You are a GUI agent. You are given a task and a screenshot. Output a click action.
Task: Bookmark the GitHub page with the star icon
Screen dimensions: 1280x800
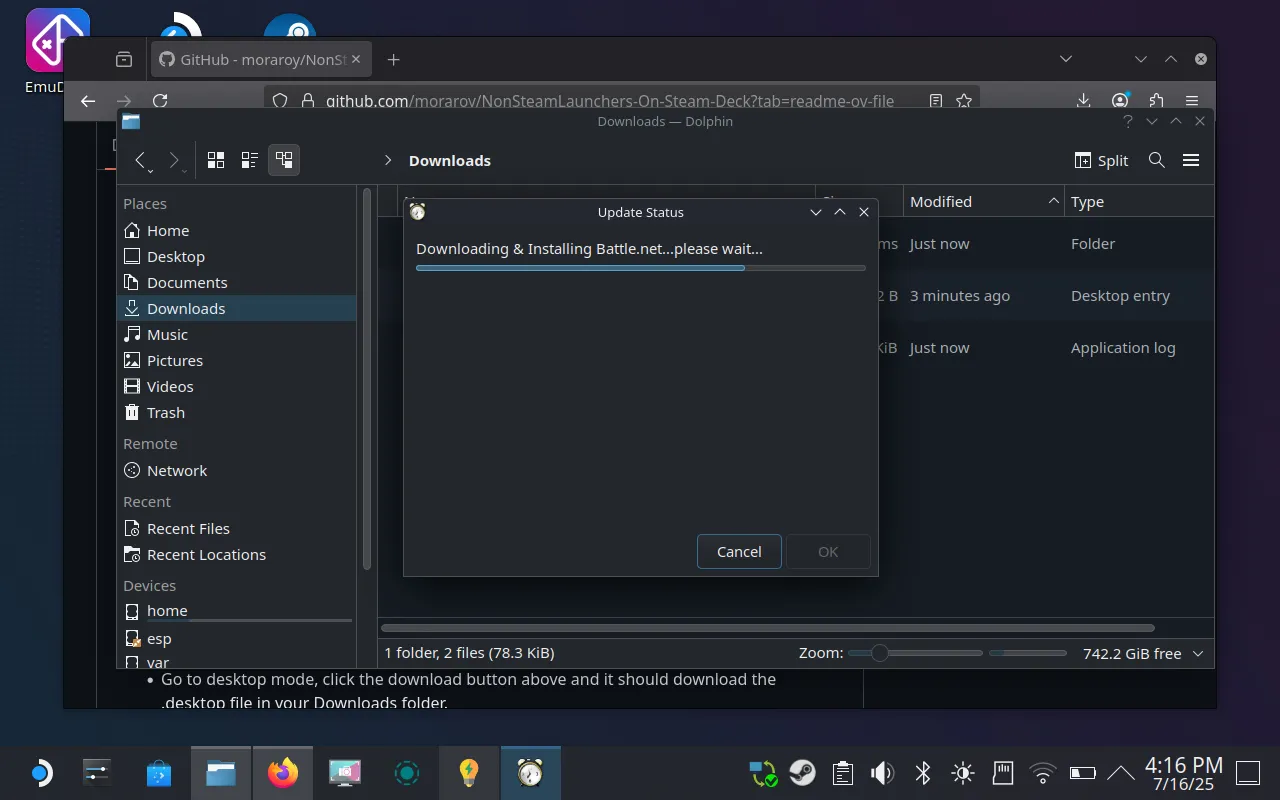coord(963,100)
